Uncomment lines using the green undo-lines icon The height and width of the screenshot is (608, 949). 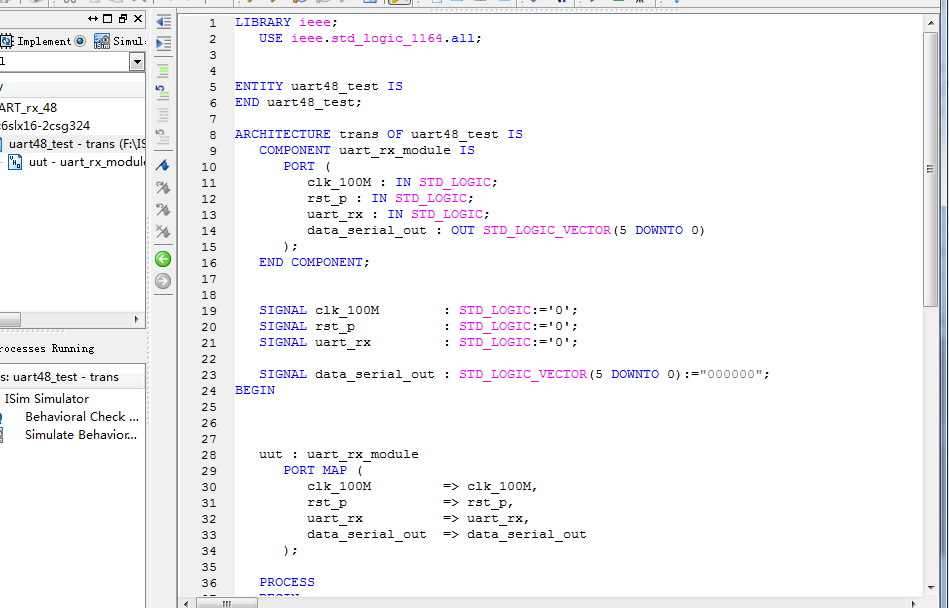coord(162,93)
